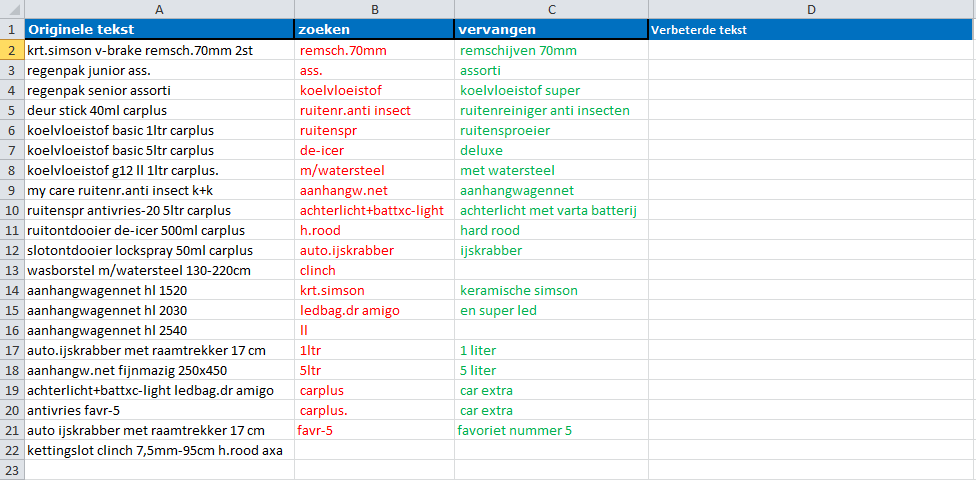Select cell containing 'remsch.70mm'
The height and width of the screenshot is (480, 976).
click(375, 50)
